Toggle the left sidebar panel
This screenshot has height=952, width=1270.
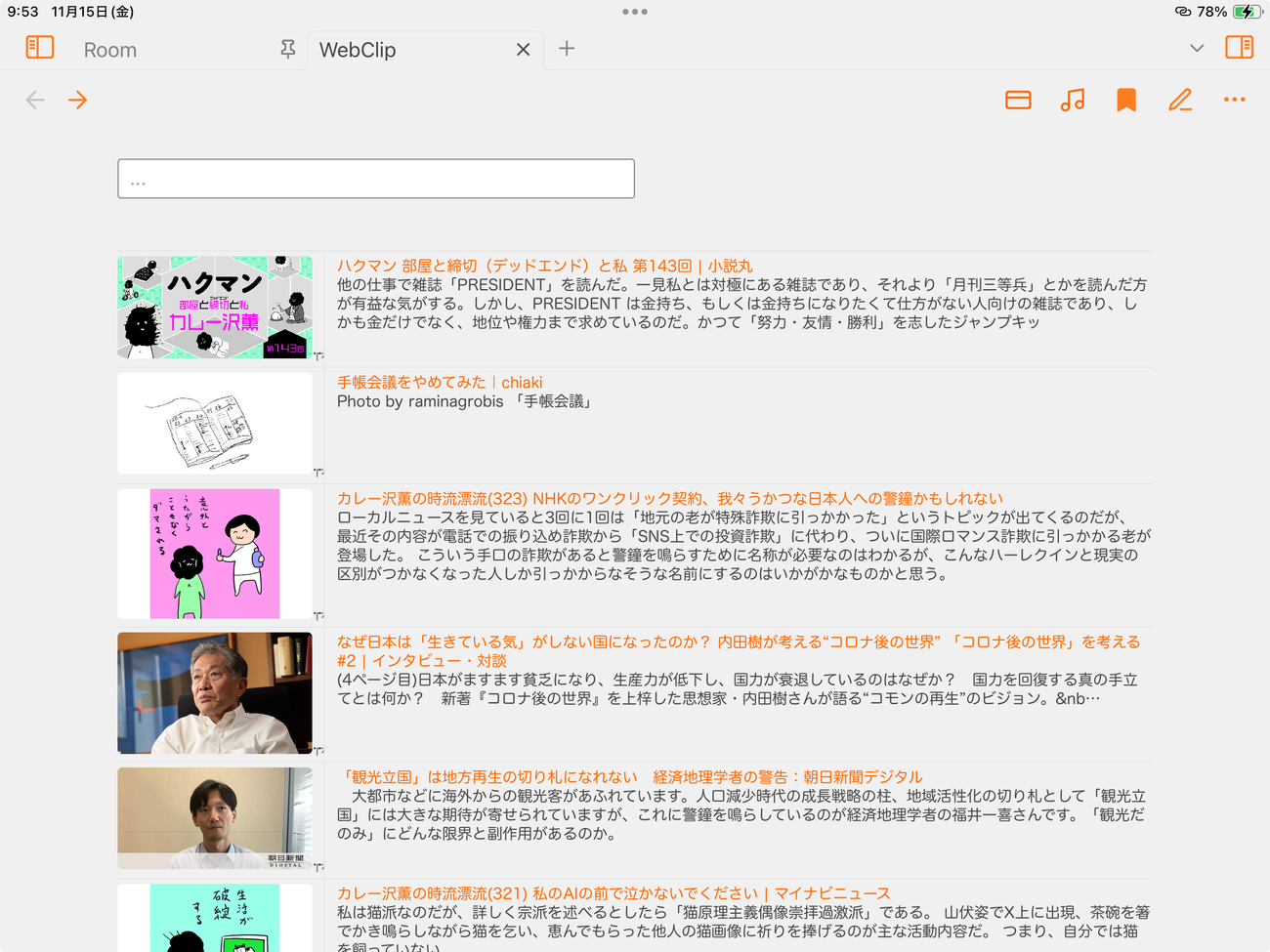tap(40, 48)
